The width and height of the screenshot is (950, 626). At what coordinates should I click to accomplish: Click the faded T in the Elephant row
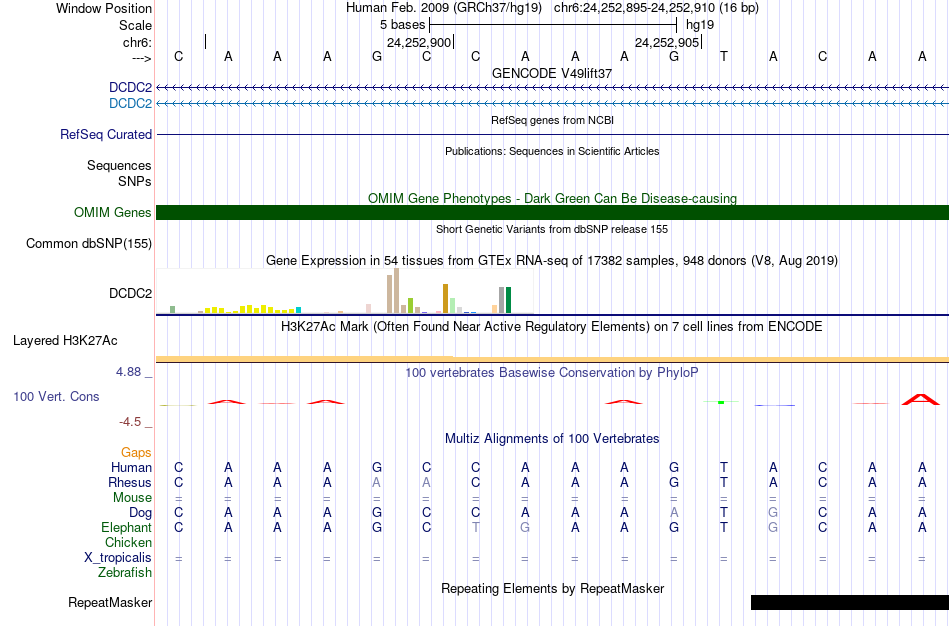(x=476, y=527)
